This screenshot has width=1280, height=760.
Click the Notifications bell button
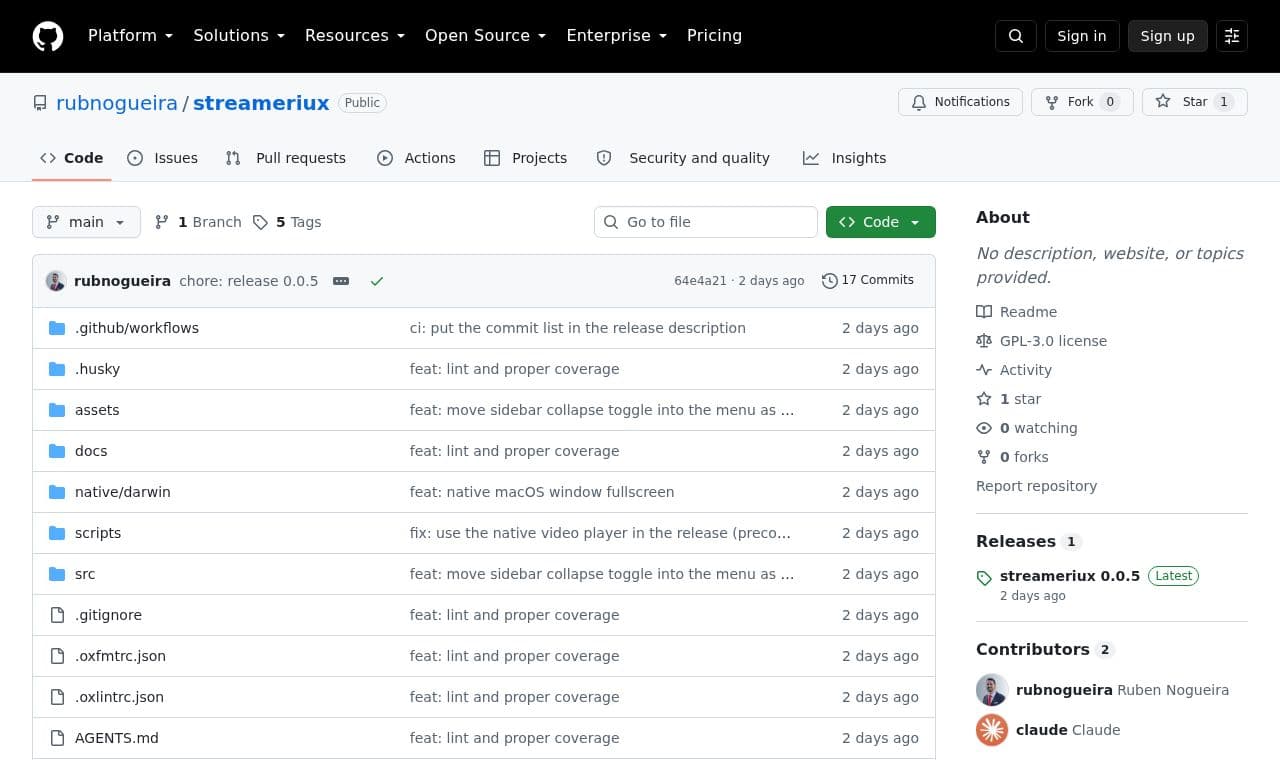[961, 102]
